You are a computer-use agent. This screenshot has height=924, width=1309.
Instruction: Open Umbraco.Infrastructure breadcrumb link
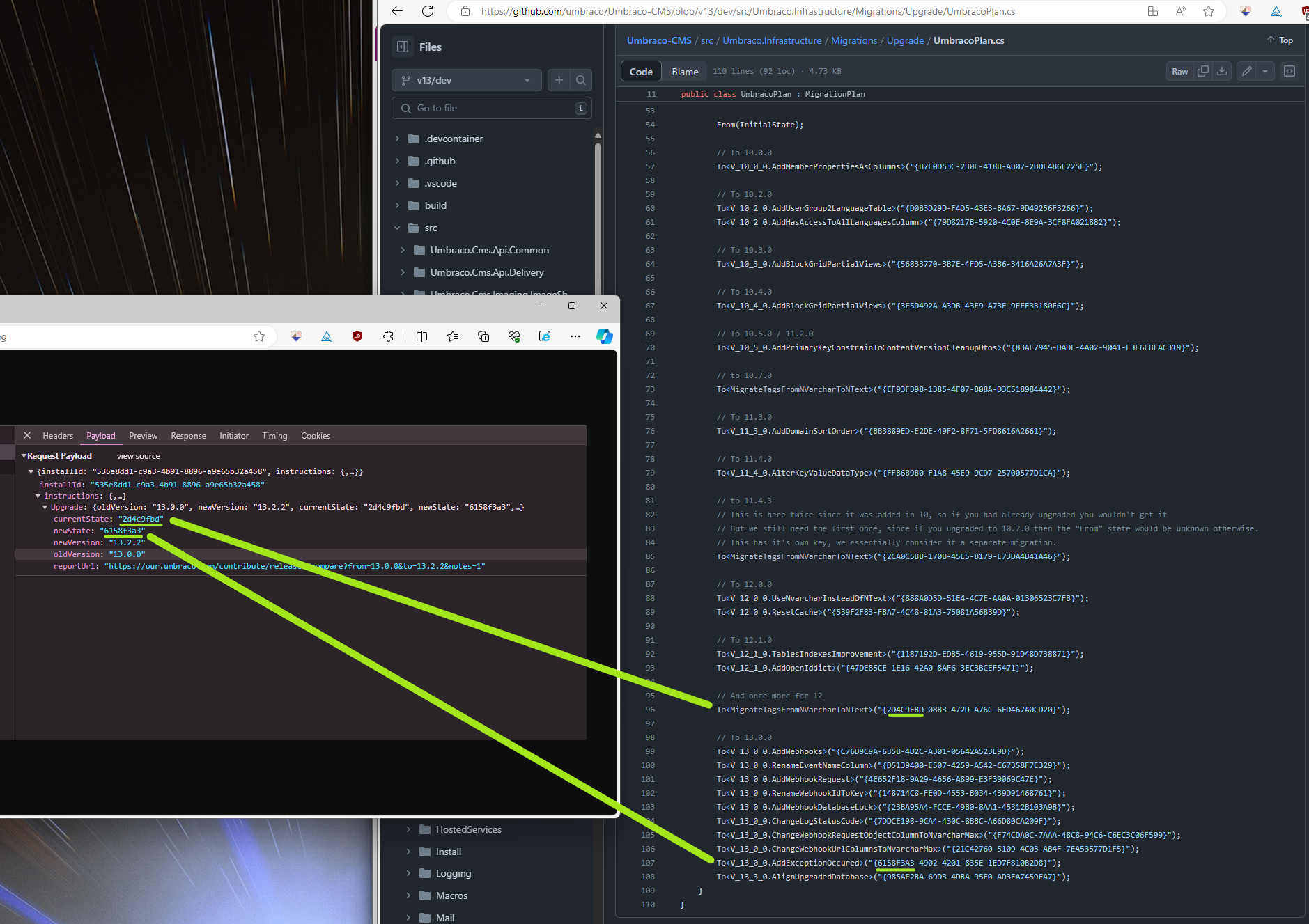tap(772, 40)
